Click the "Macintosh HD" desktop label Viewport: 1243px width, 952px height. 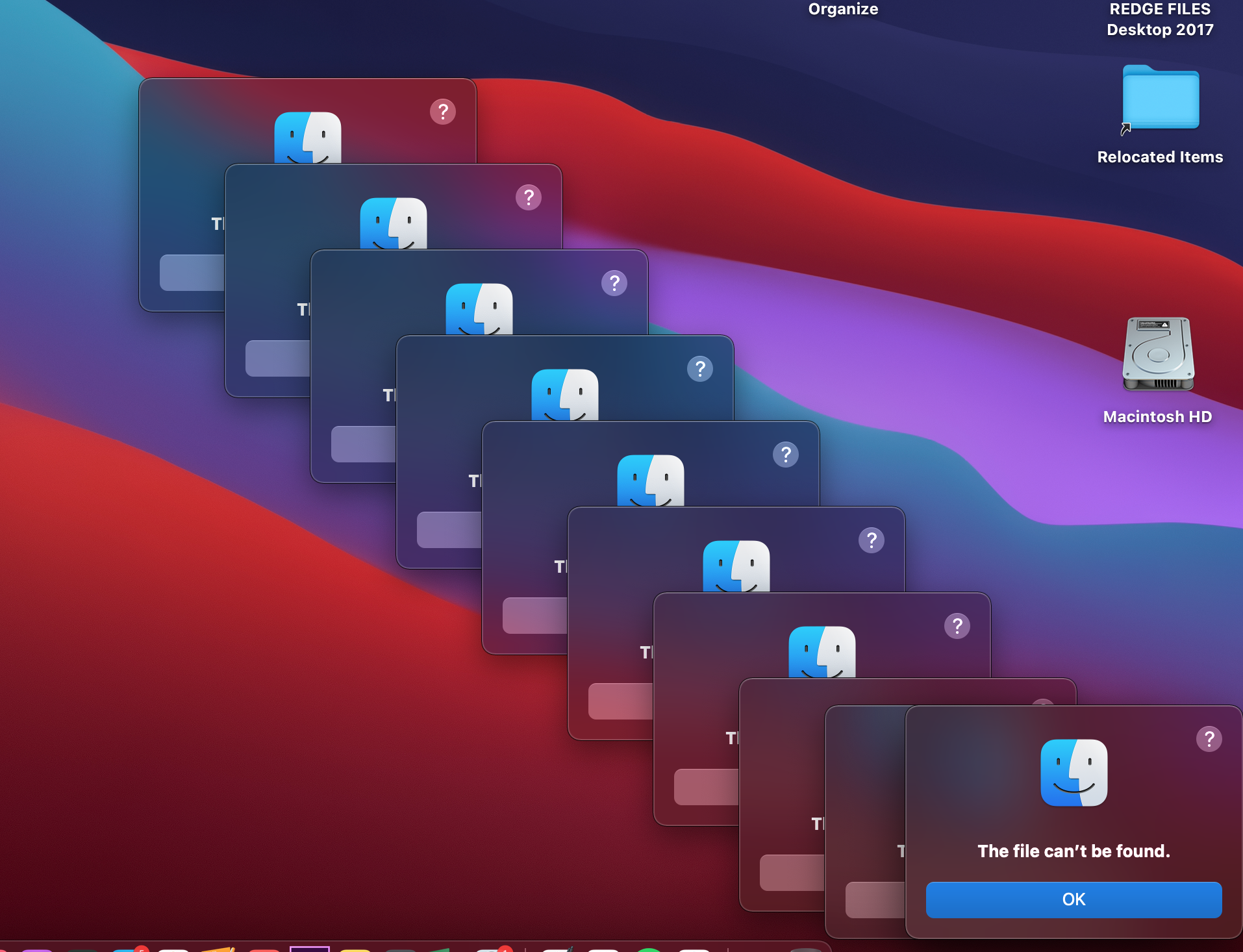click(1157, 417)
